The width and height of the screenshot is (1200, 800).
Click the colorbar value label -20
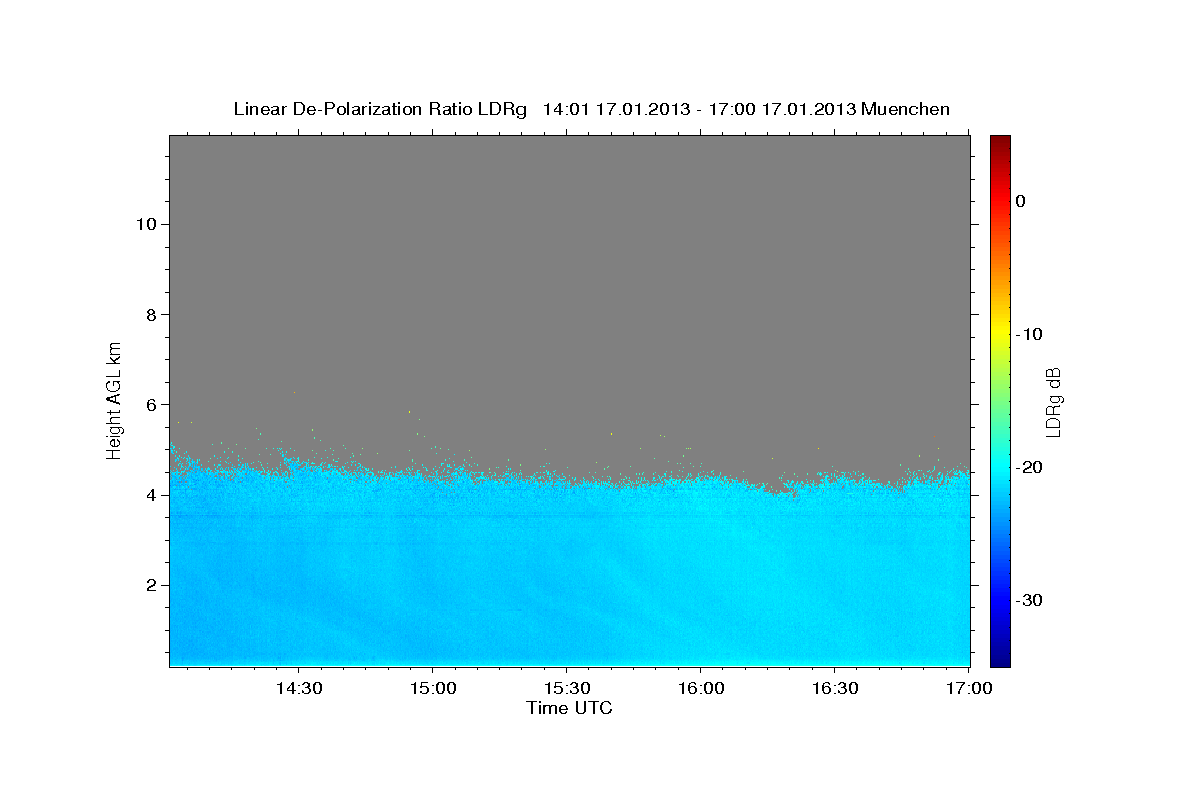point(1029,467)
